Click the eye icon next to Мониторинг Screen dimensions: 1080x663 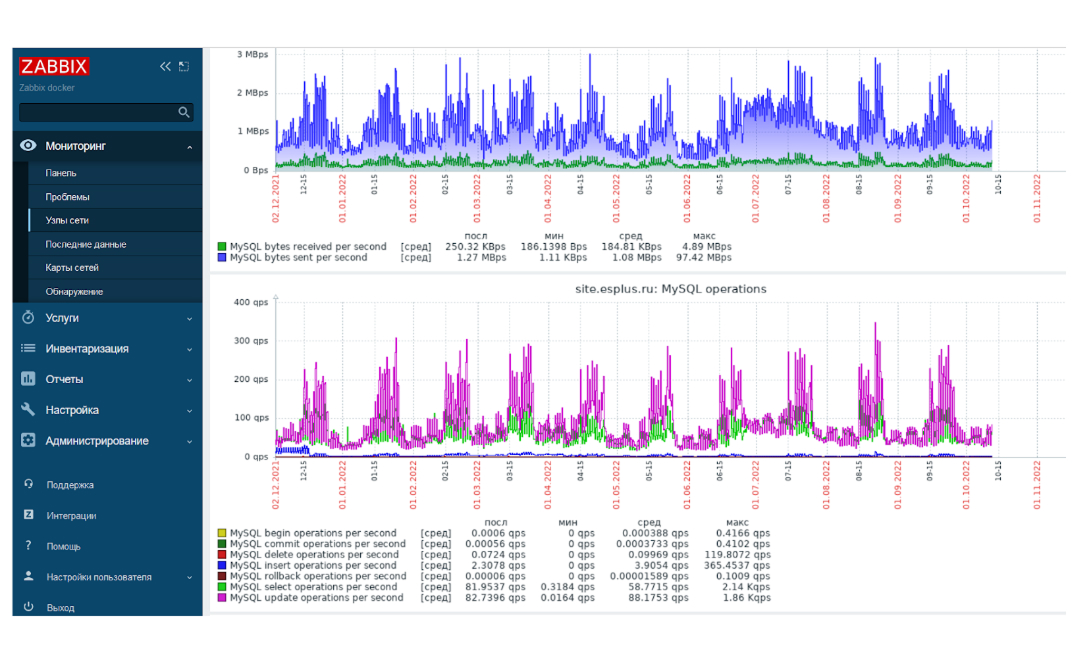(28, 145)
